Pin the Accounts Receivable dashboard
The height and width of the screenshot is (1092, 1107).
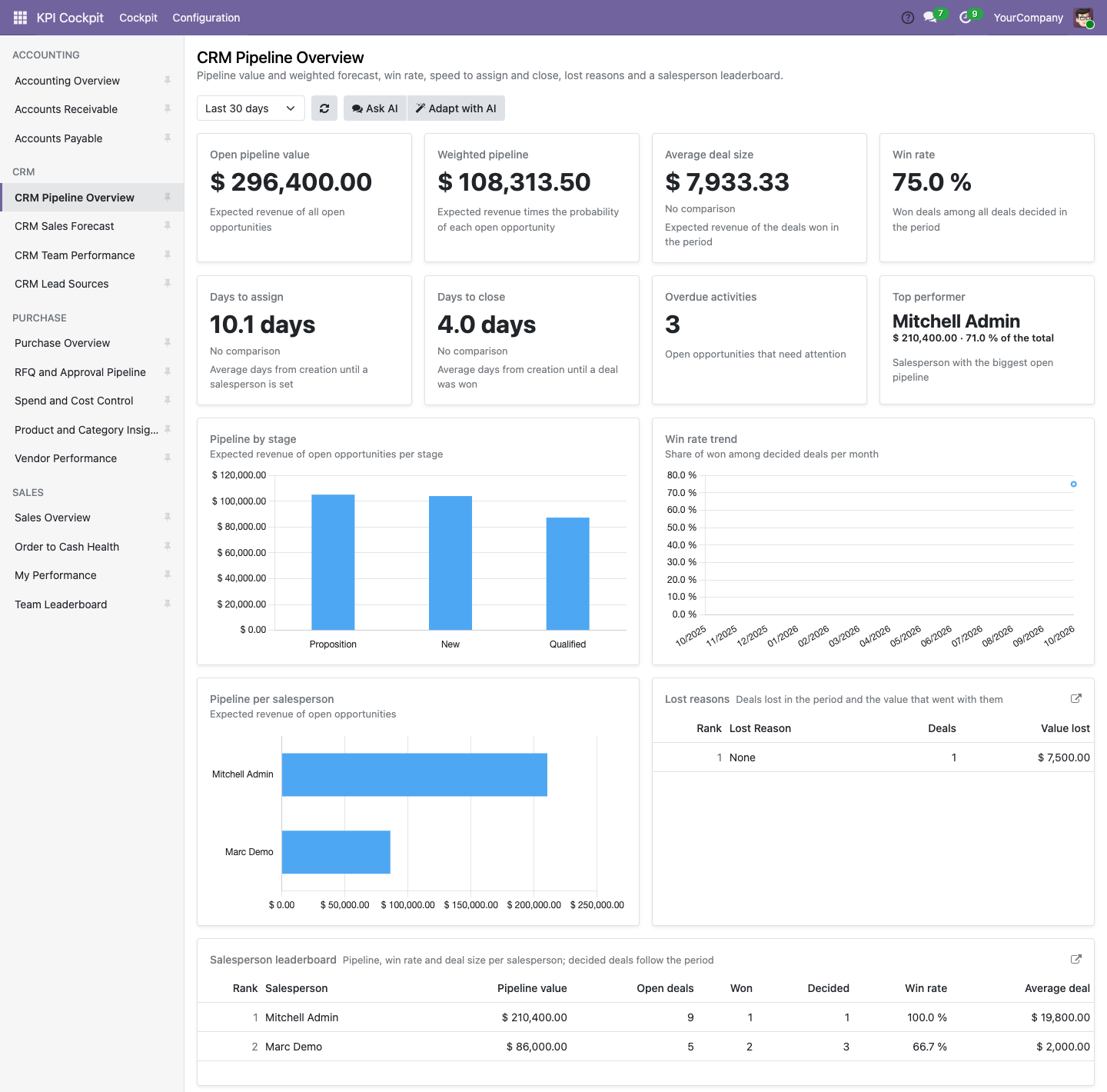point(168,109)
